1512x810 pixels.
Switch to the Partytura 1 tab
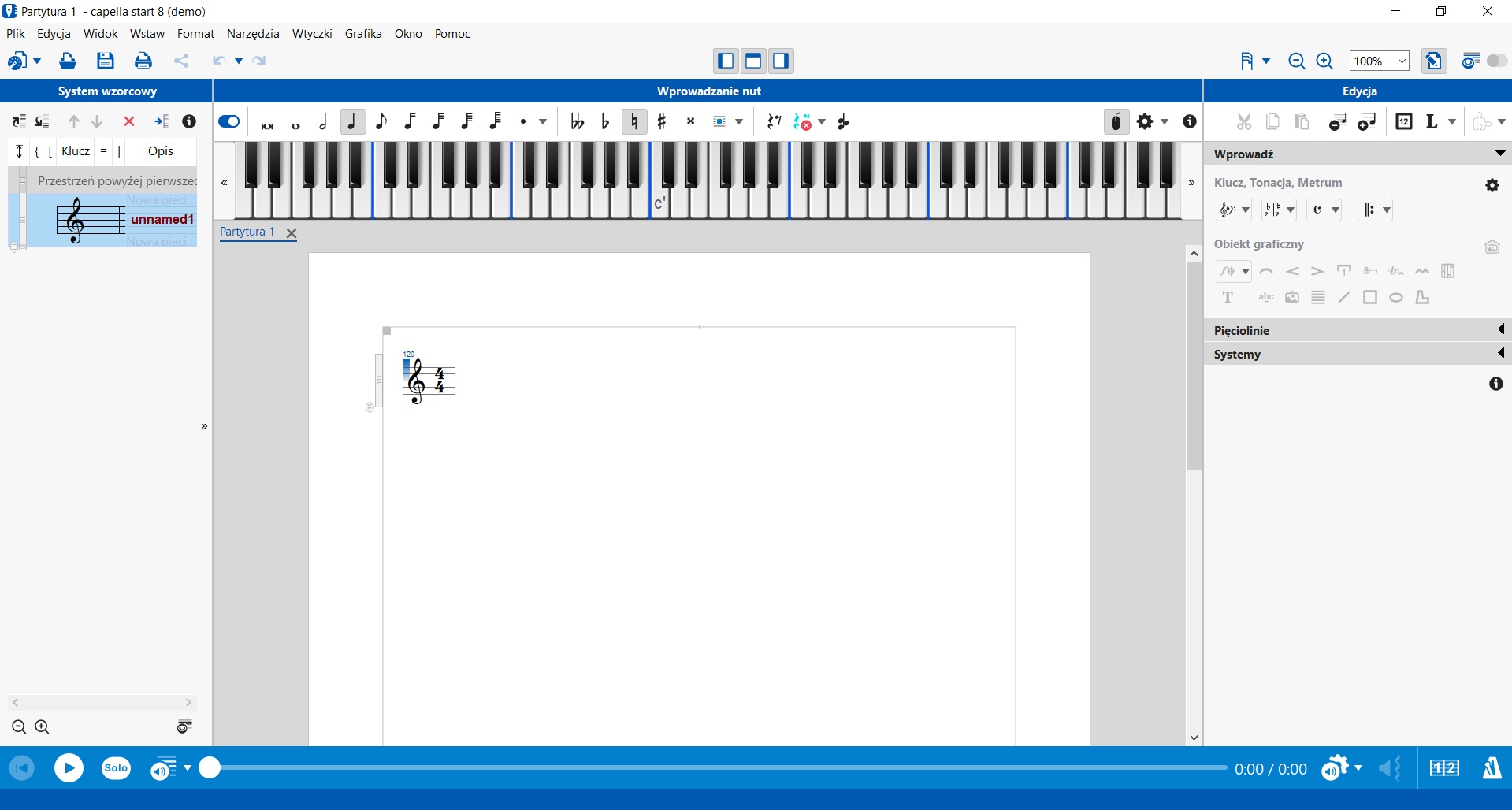tap(247, 232)
